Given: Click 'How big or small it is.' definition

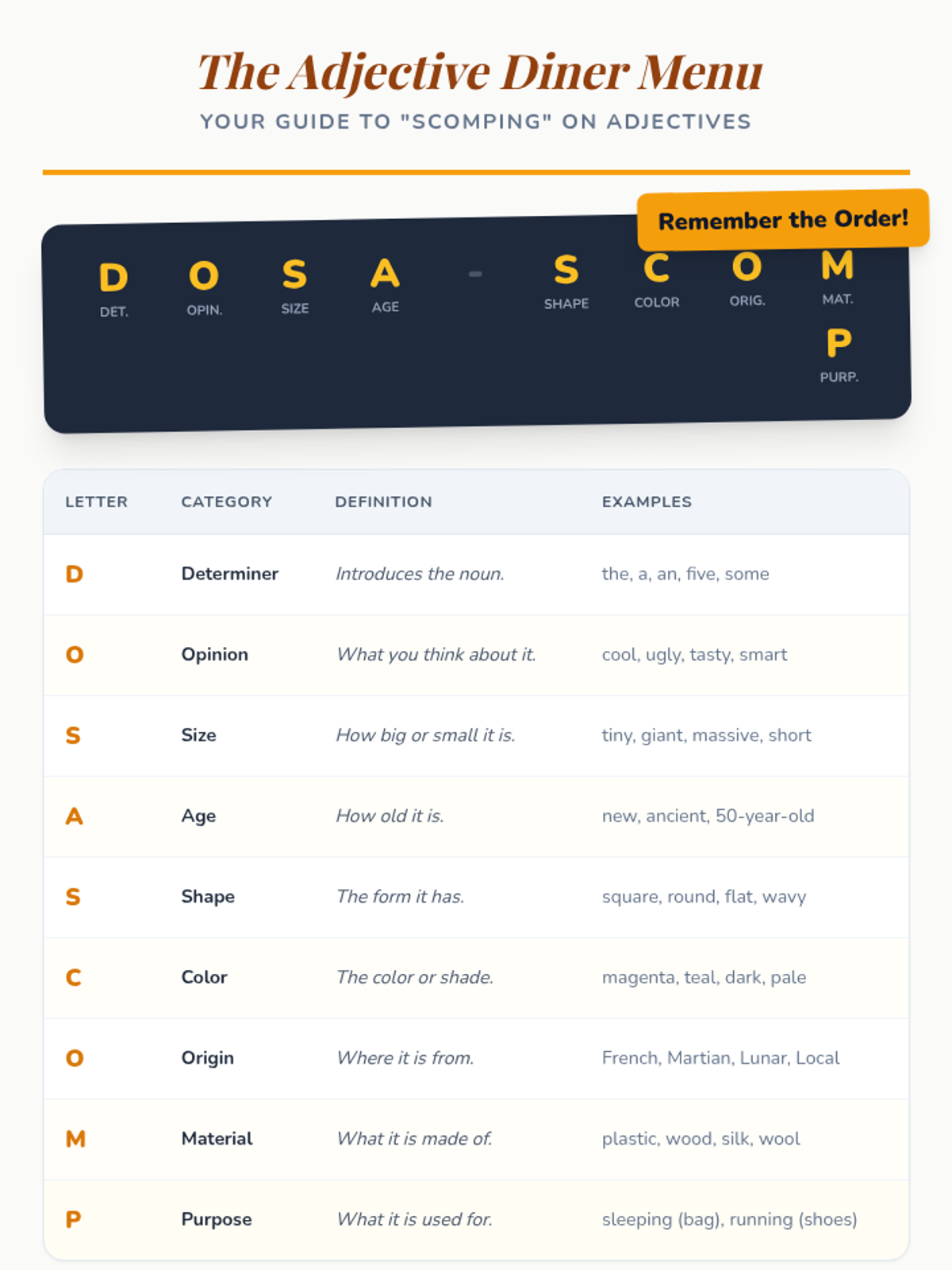Looking at the screenshot, I should (x=425, y=735).
